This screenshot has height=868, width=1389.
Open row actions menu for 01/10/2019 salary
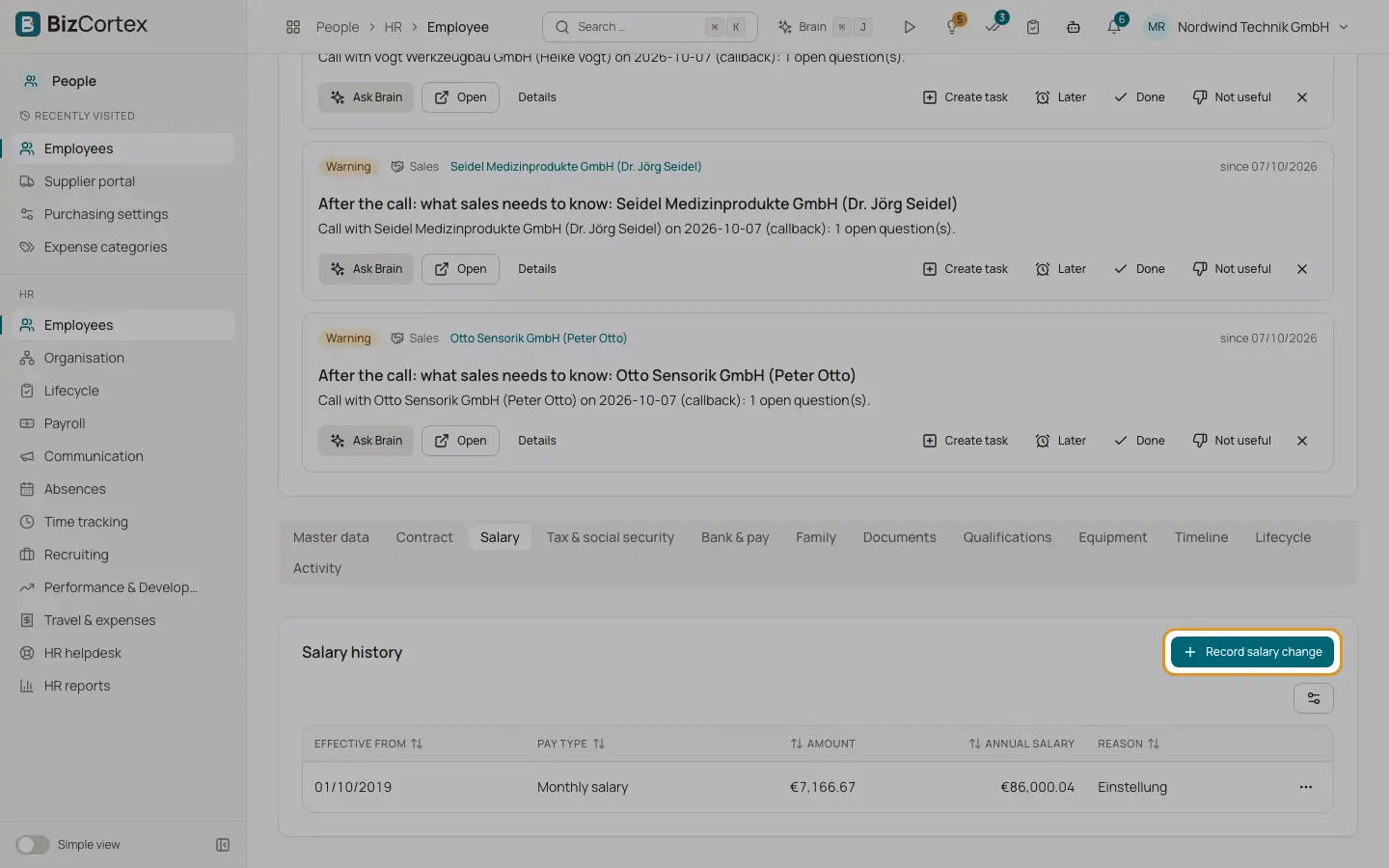click(x=1306, y=787)
